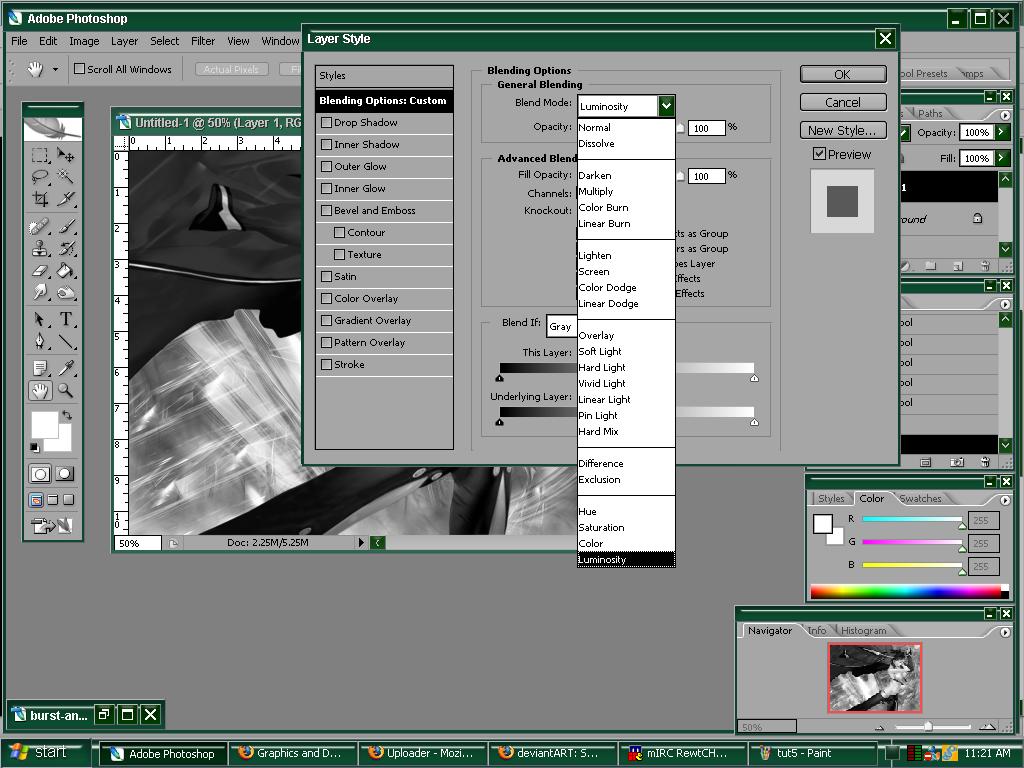Switch to Histogram tab

[863, 630]
